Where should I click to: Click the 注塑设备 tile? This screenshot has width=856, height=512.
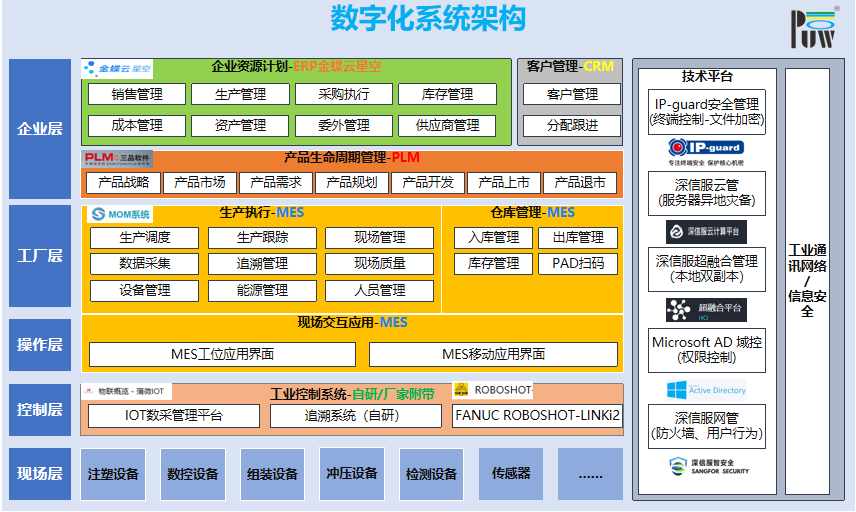(113, 474)
